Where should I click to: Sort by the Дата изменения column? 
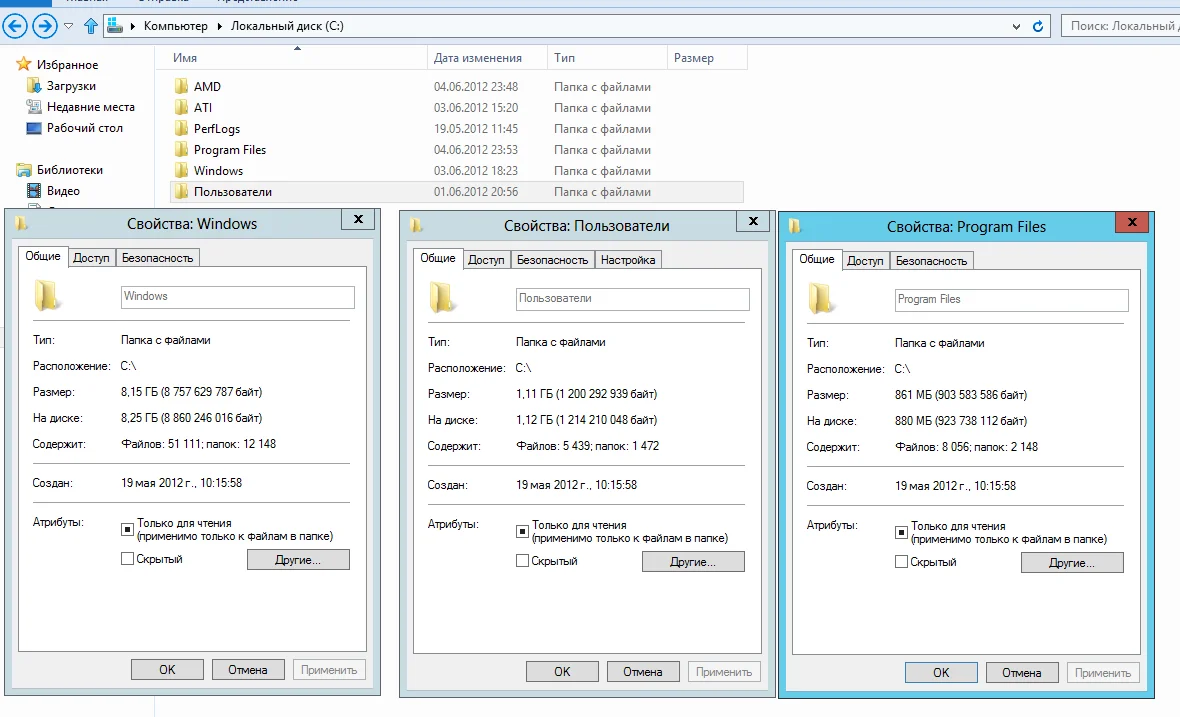tap(477, 58)
